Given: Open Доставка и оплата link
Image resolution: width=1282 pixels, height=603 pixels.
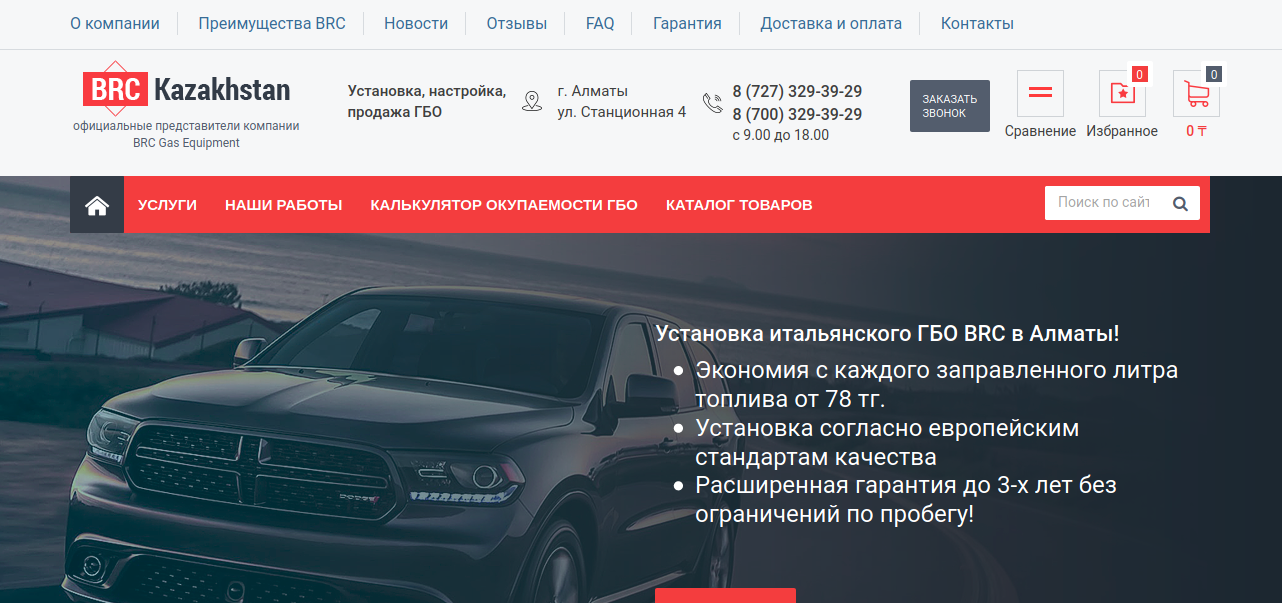Looking at the screenshot, I should click(x=831, y=23).
